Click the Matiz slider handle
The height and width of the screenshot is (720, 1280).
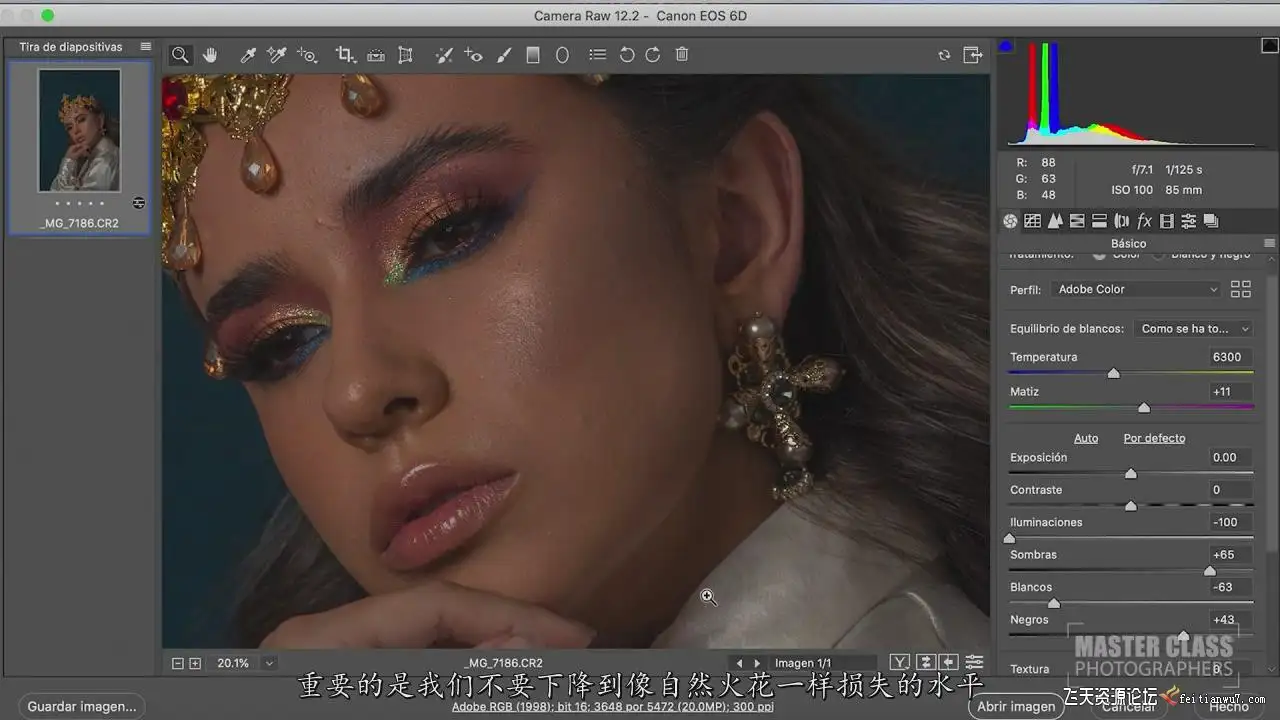point(1144,408)
